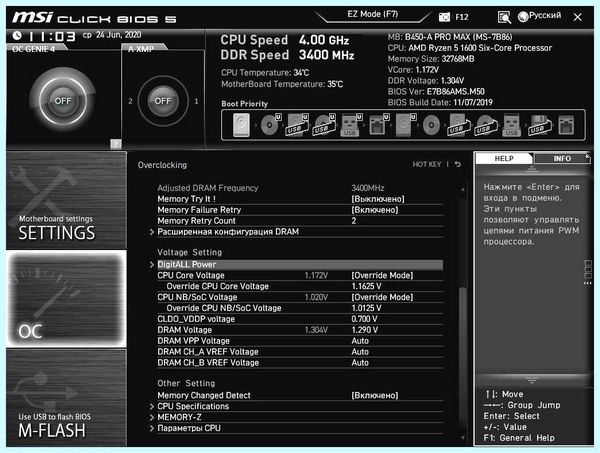Open Motherboard settings SETTINGS section

[66, 200]
